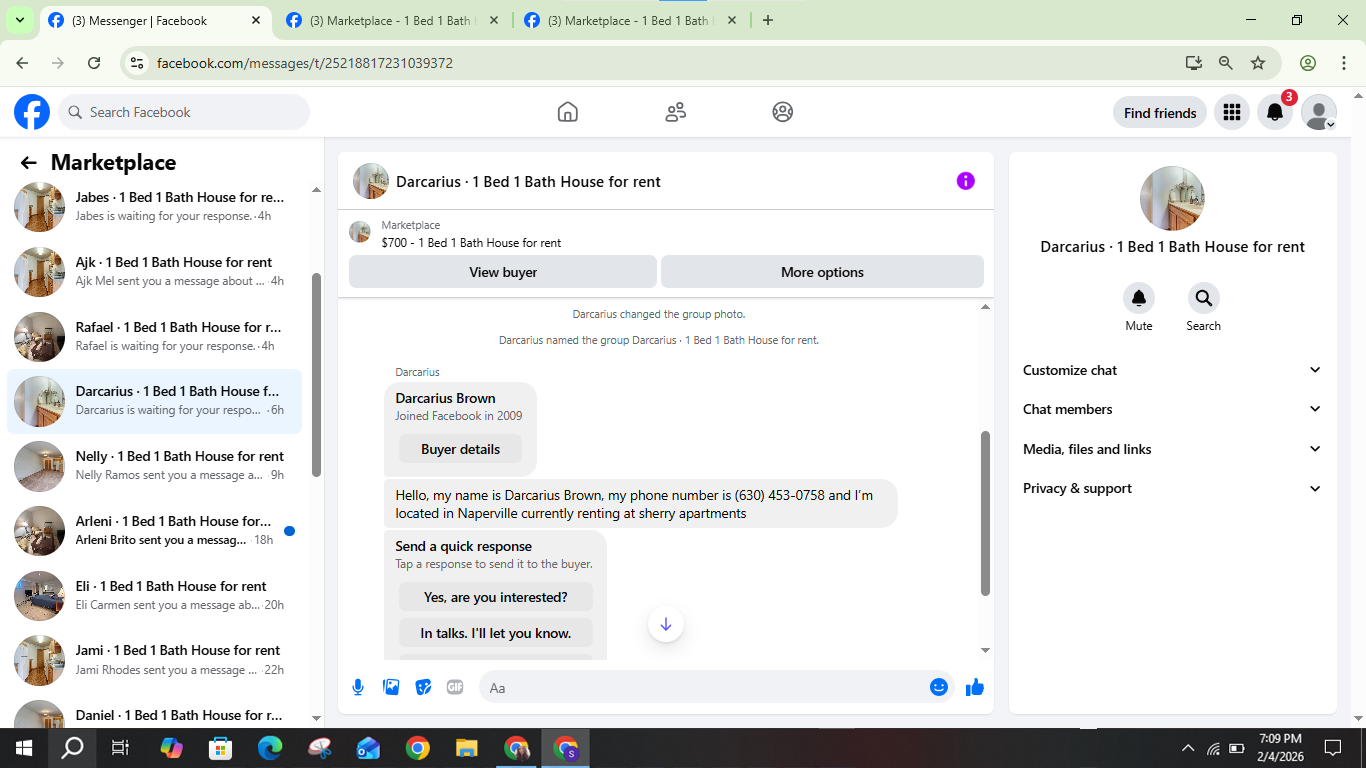Click the Search Facebook field

tap(184, 112)
